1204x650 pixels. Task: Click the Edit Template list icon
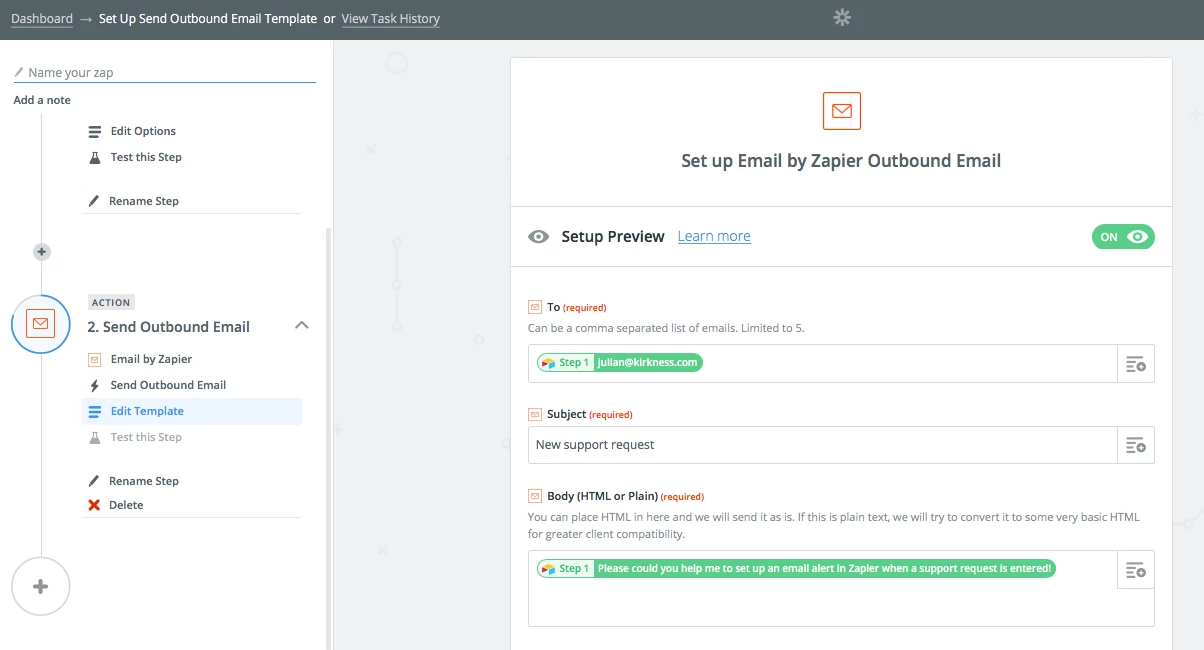click(x=95, y=411)
